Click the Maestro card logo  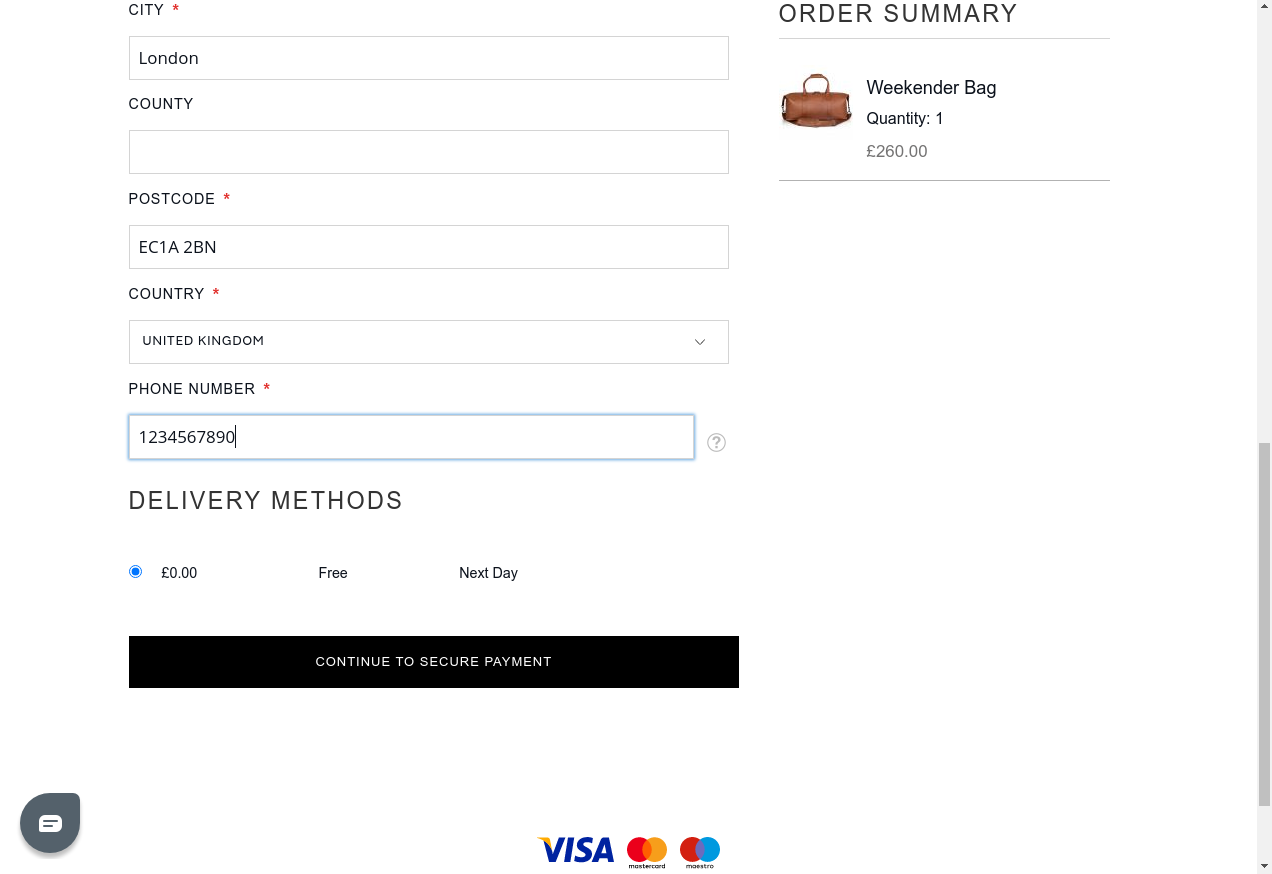(x=700, y=851)
